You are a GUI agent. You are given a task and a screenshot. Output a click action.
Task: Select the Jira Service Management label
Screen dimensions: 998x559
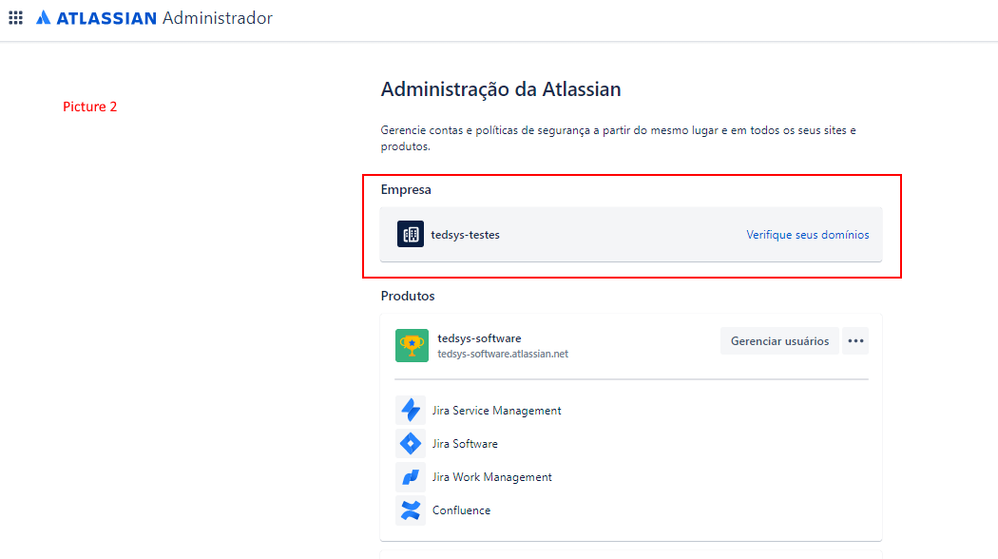(x=496, y=411)
